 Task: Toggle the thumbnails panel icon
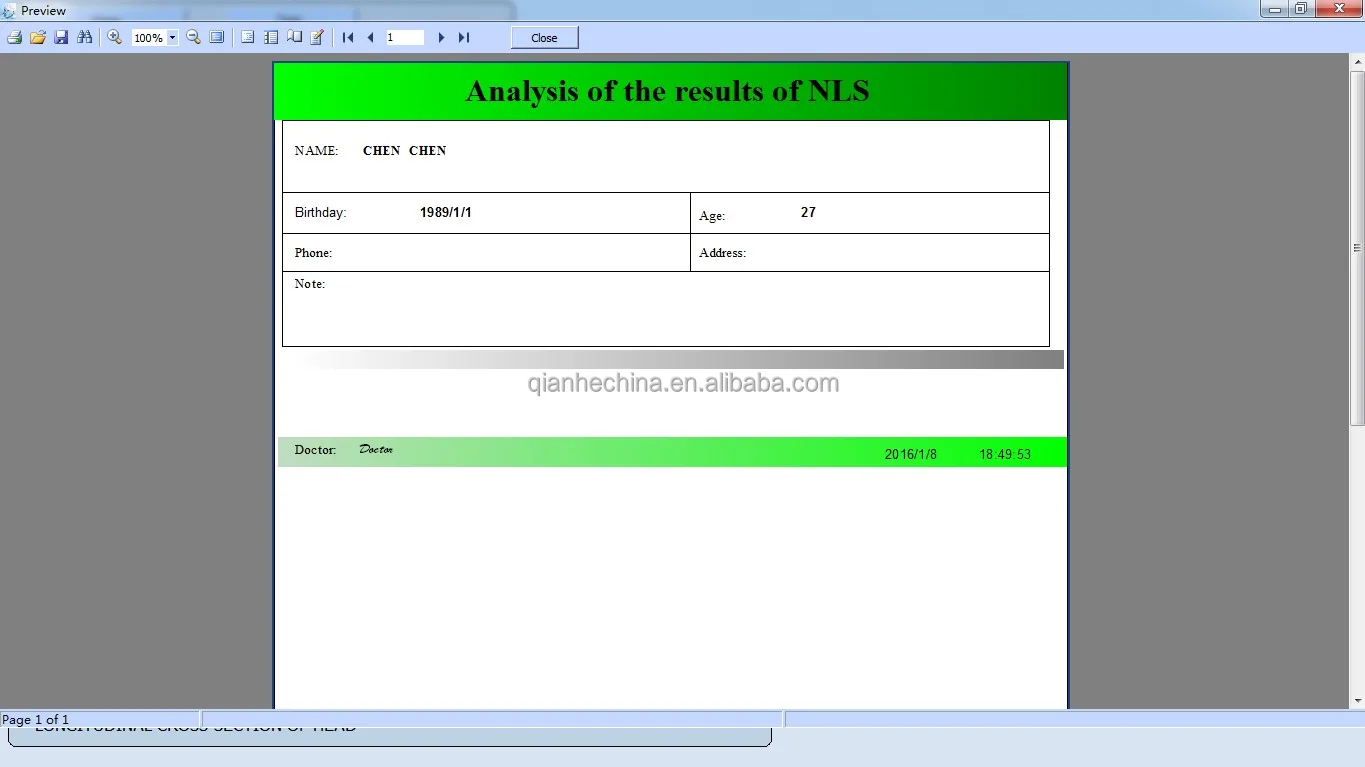click(x=271, y=37)
